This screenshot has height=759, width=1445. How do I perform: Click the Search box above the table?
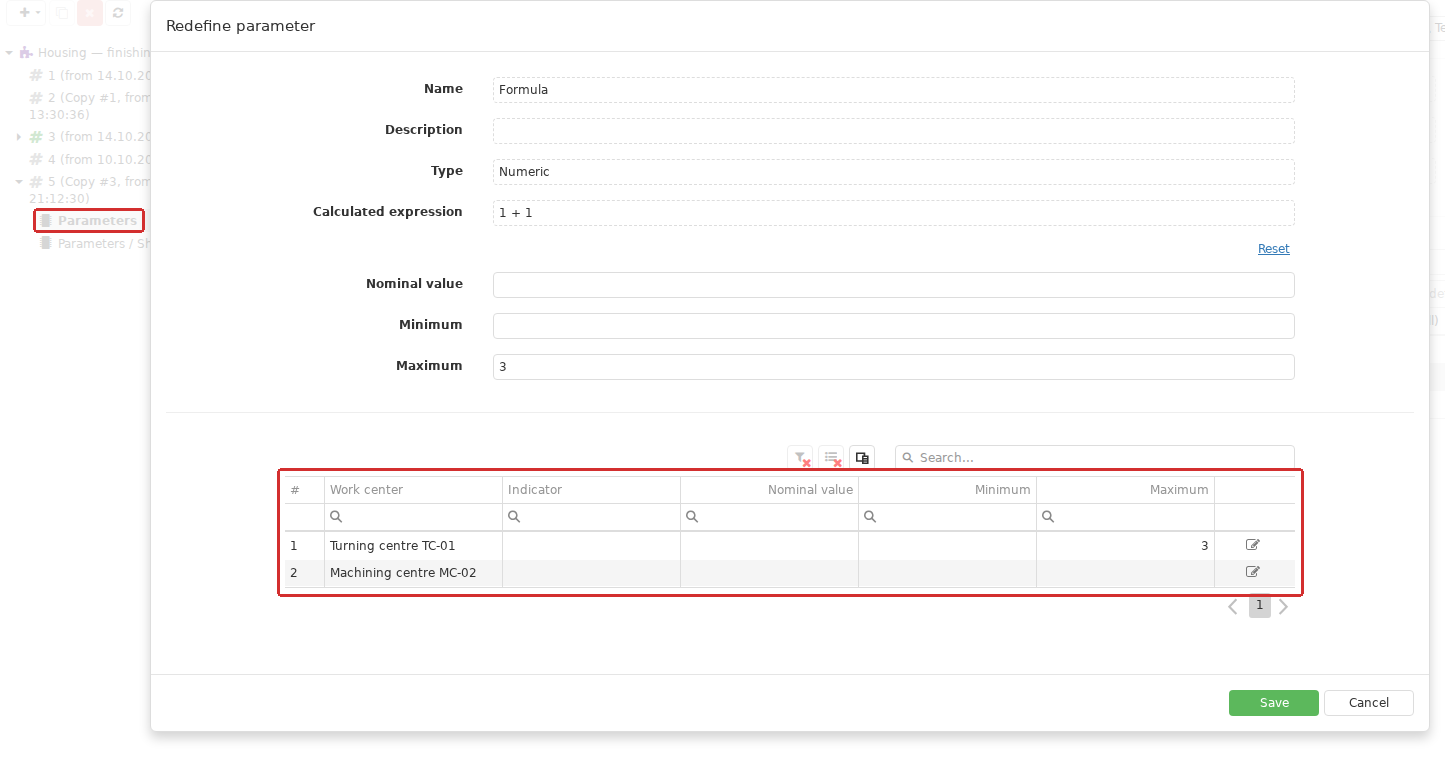tap(1094, 458)
